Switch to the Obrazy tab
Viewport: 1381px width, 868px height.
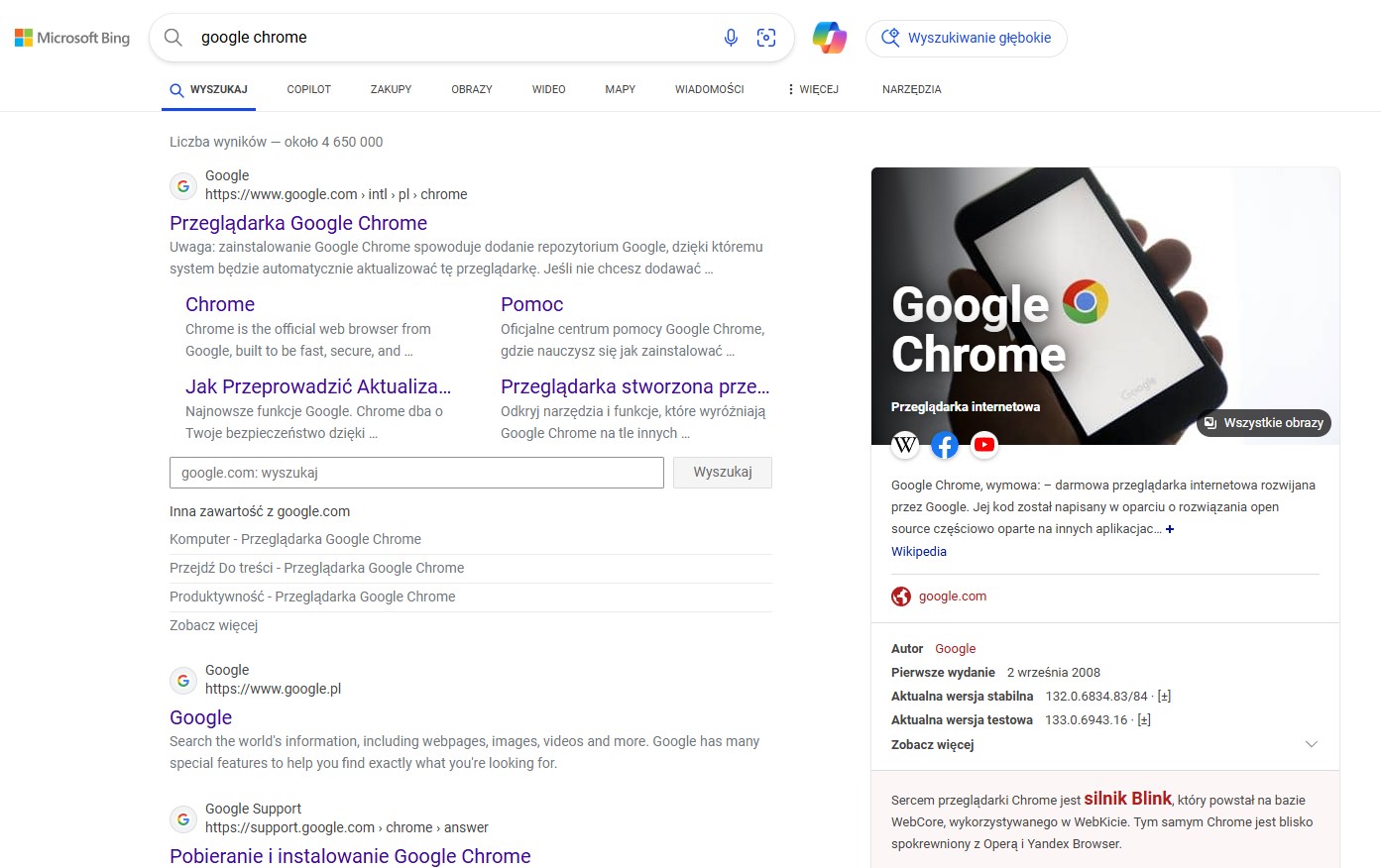tap(472, 89)
